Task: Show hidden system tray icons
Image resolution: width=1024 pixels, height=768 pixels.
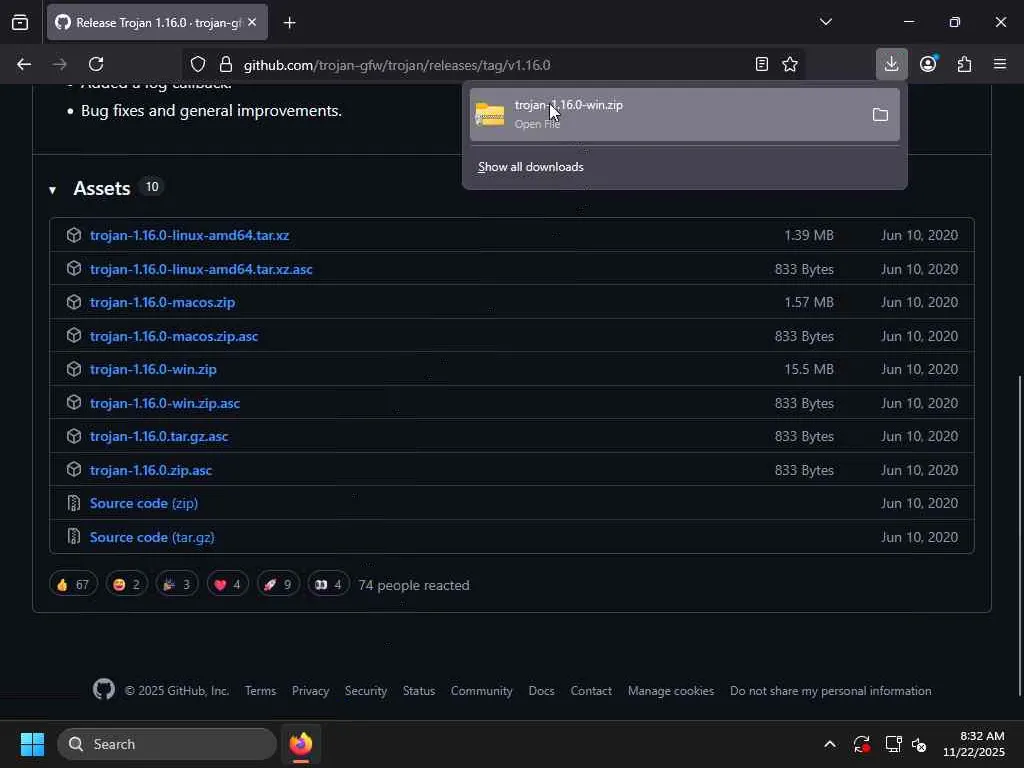Action: [829, 744]
